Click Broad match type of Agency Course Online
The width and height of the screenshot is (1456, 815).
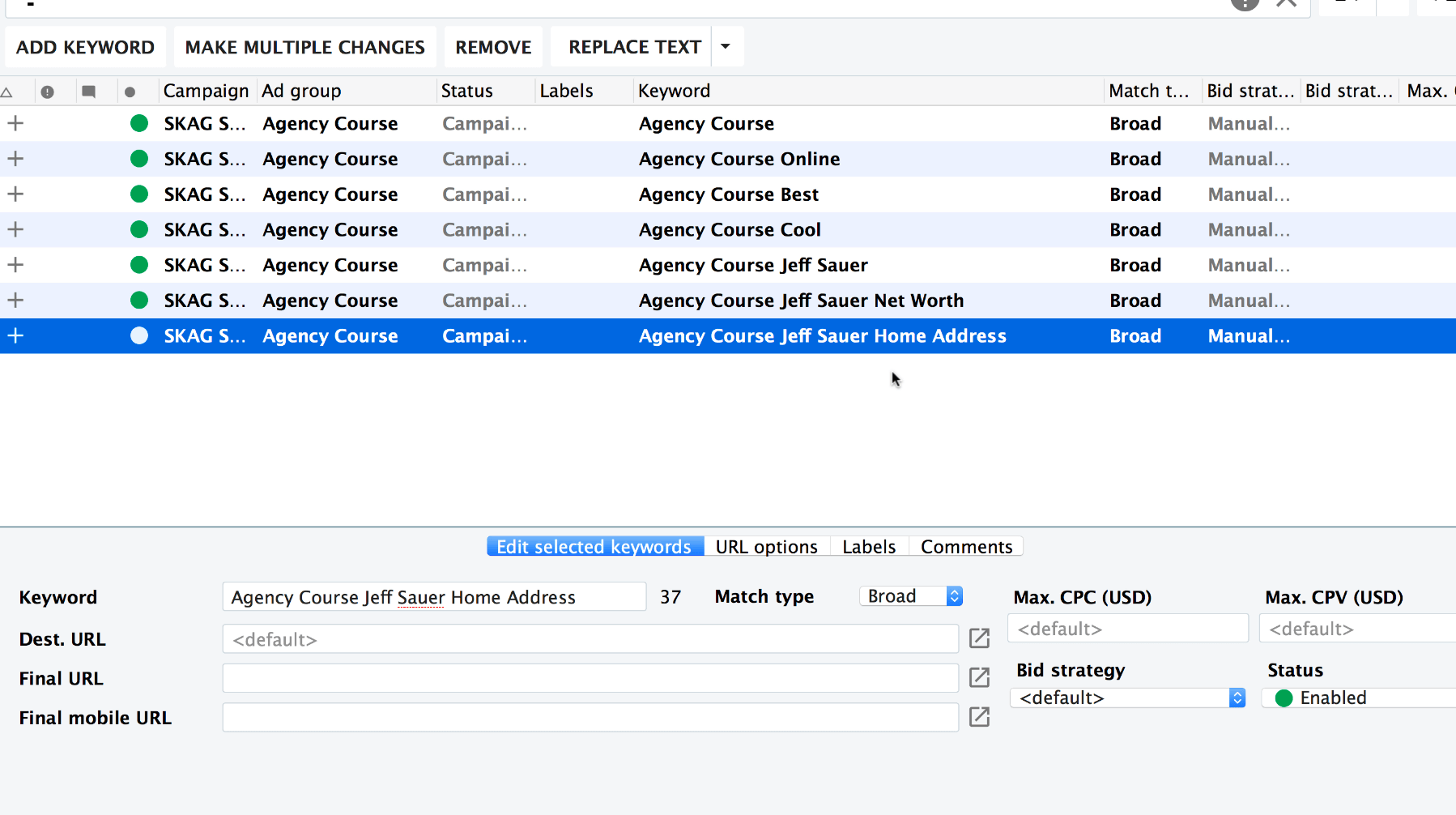(1135, 159)
